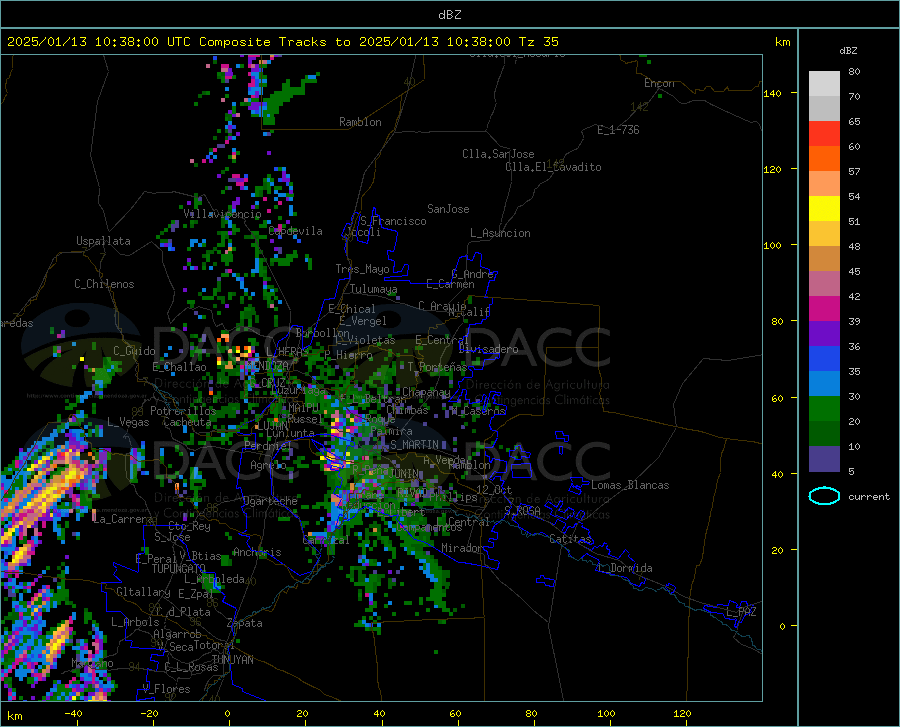Click the 'Ugarteche' map label
The image size is (900, 727).
point(270,501)
